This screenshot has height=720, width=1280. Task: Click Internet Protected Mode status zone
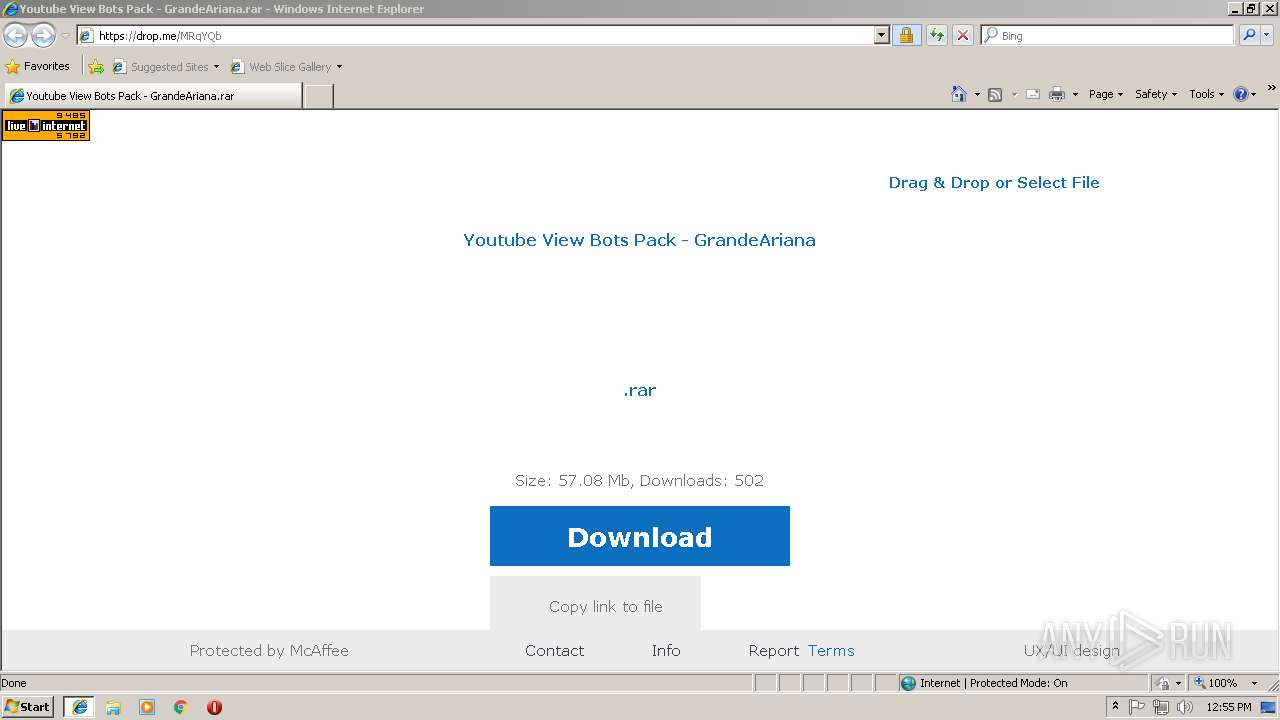[1023, 683]
